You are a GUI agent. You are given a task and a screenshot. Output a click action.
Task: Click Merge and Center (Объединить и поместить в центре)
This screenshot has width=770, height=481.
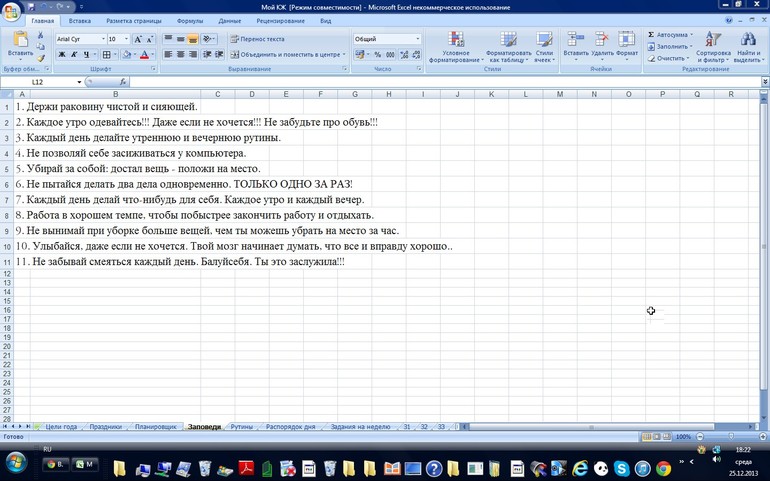(x=283, y=54)
